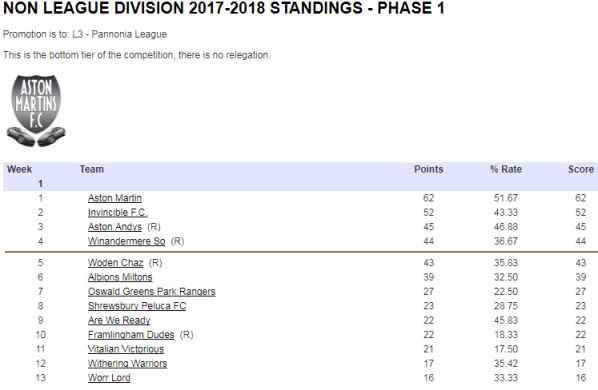The width and height of the screenshot is (598, 390).
Task: Click the Aston Martins F.C. crest logo
Action: point(36,111)
